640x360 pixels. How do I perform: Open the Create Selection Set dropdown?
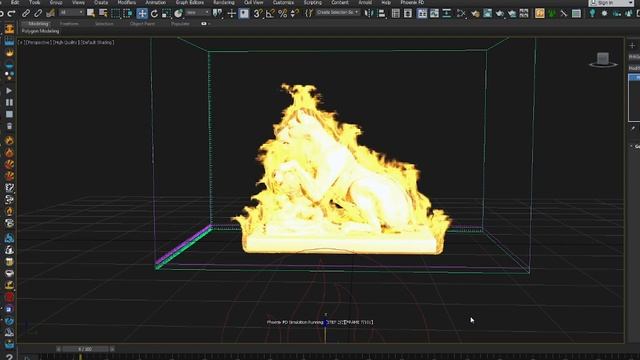coord(338,13)
